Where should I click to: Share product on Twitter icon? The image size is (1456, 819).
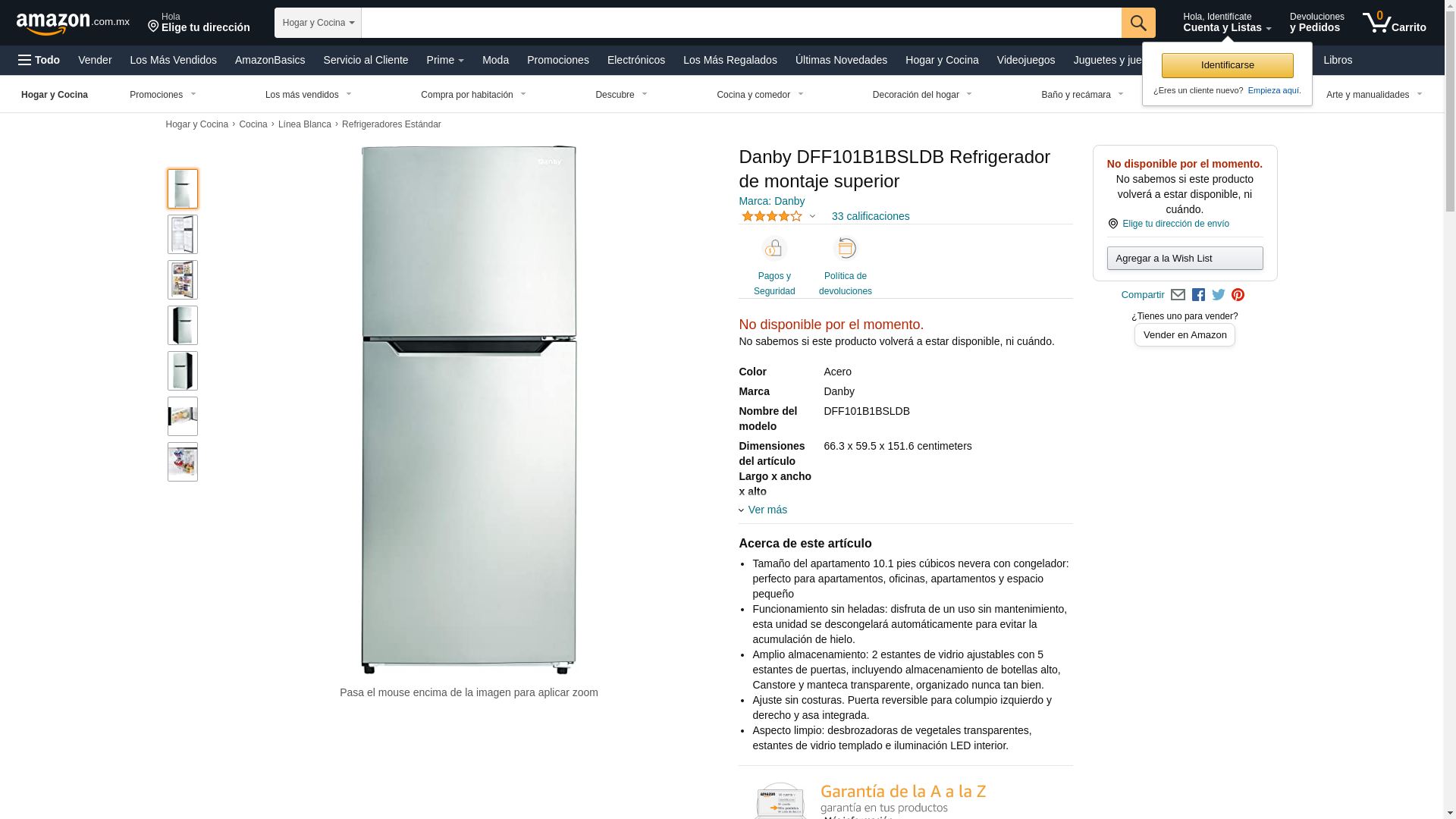[x=1219, y=295]
